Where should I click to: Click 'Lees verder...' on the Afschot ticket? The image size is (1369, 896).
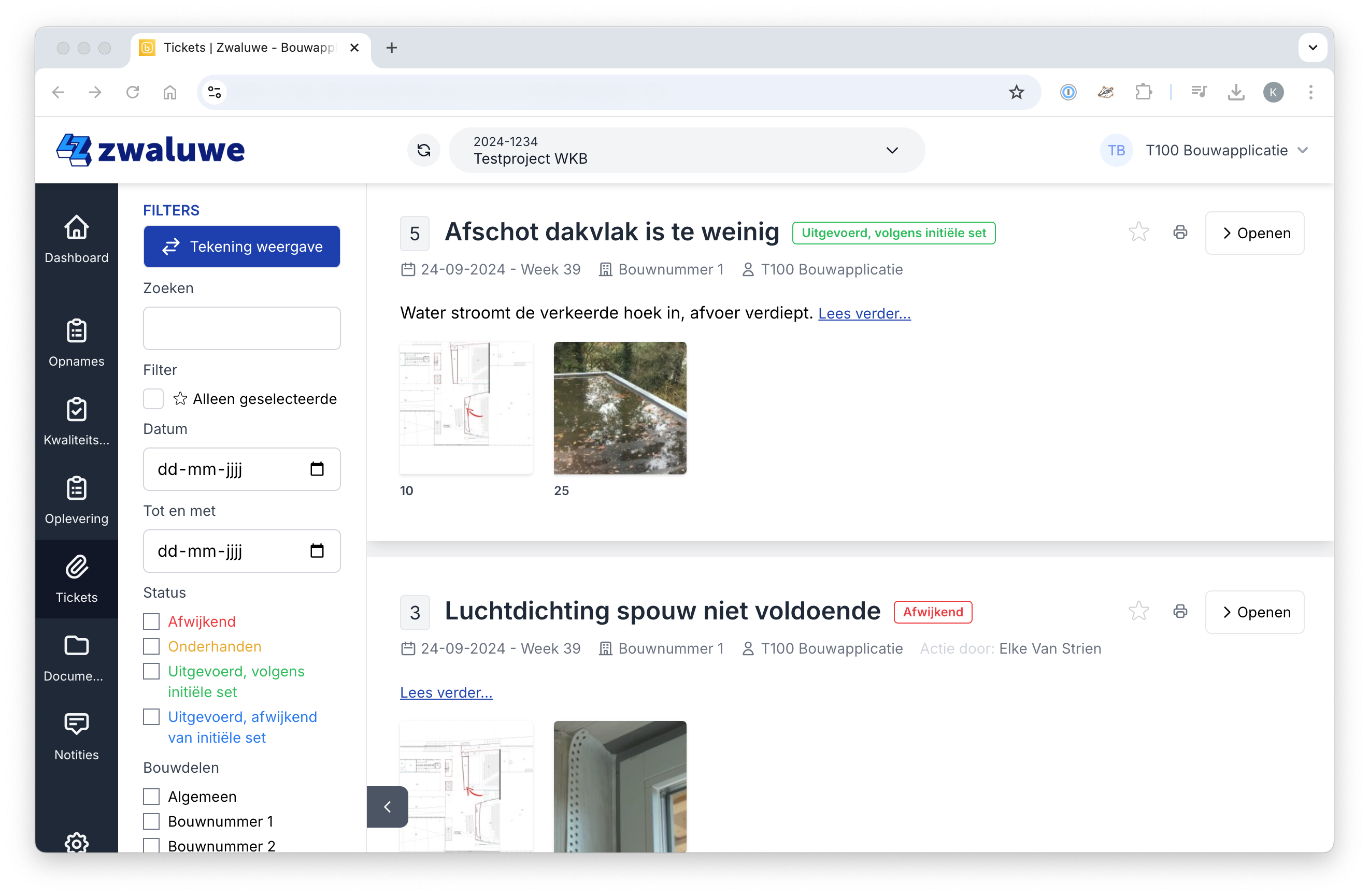[x=864, y=313]
